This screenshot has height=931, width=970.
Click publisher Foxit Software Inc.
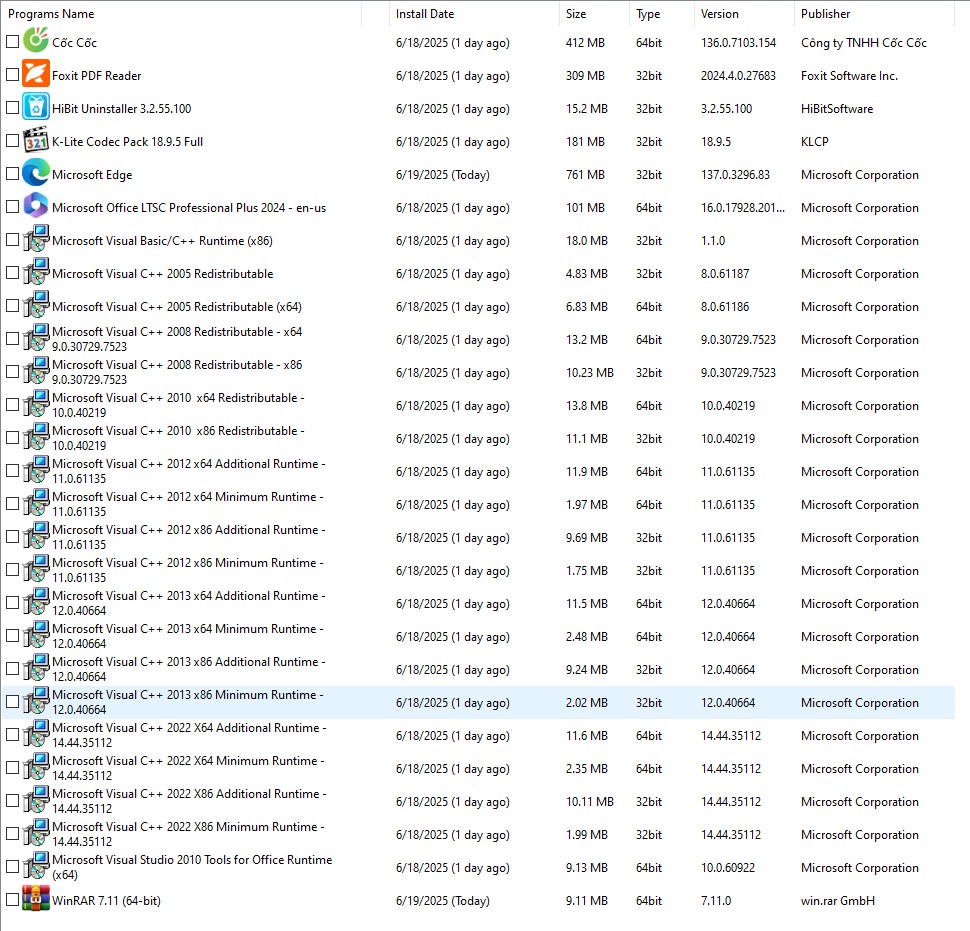pyautogui.click(x=849, y=75)
